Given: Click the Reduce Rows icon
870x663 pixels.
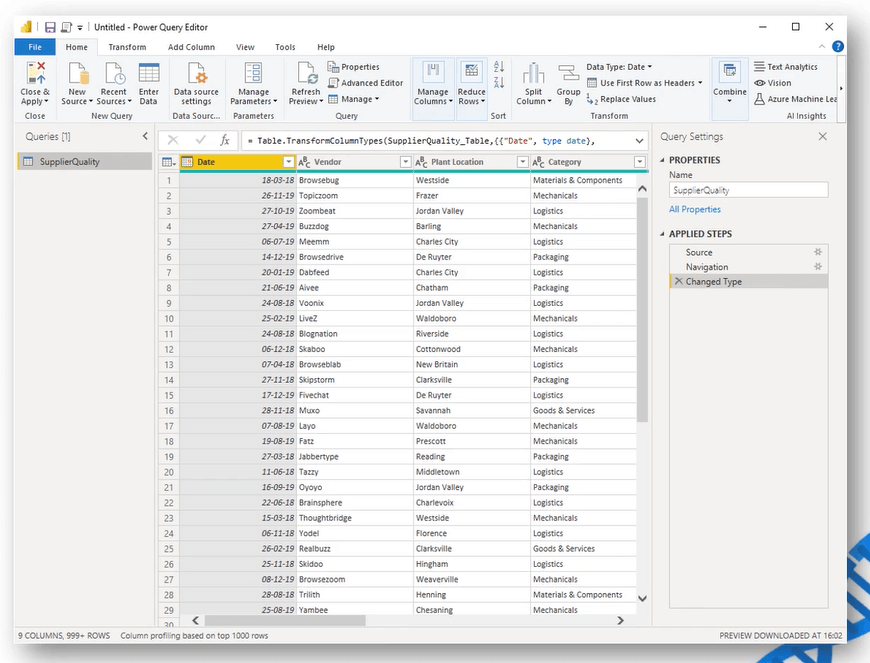Looking at the screenshot, I should pos(472,72).
